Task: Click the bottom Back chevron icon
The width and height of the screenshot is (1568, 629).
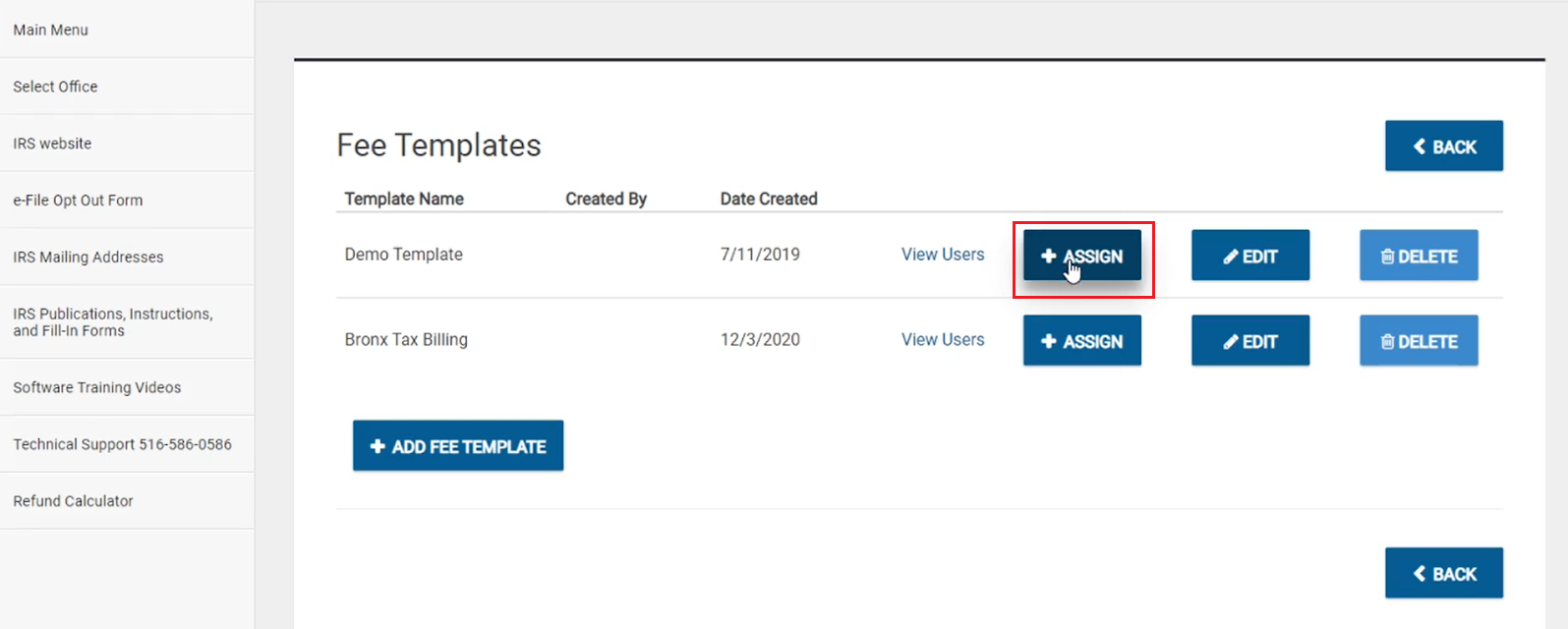Action: 1420,573
